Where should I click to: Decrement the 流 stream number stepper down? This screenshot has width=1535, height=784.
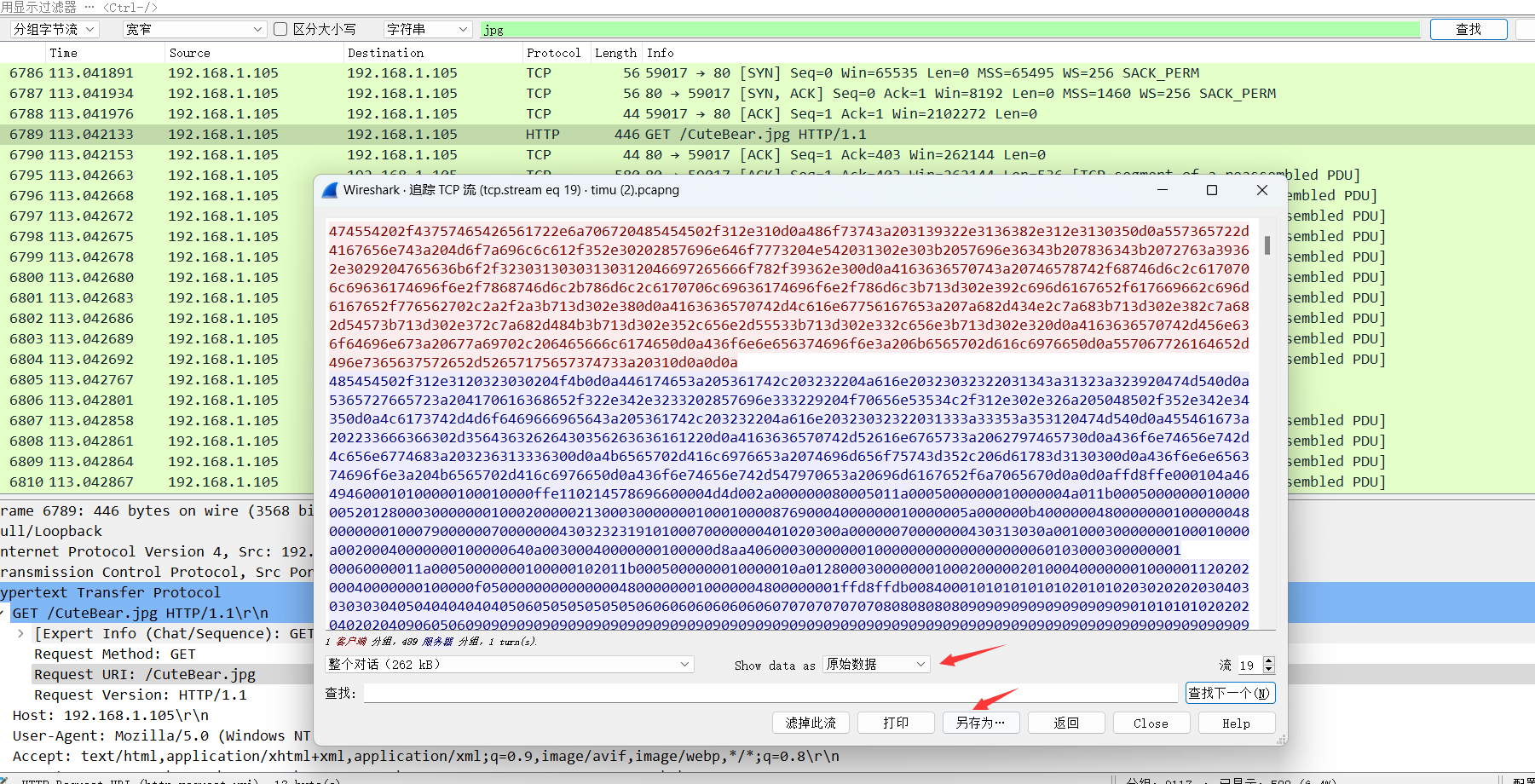click(1269, 669)
